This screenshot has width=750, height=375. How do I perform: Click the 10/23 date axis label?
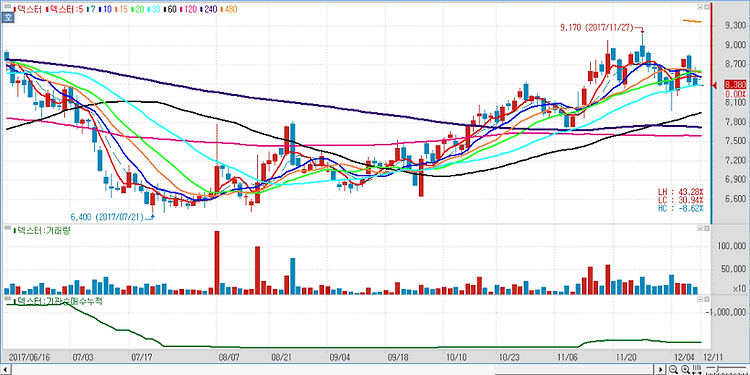[x=508, y=357]
